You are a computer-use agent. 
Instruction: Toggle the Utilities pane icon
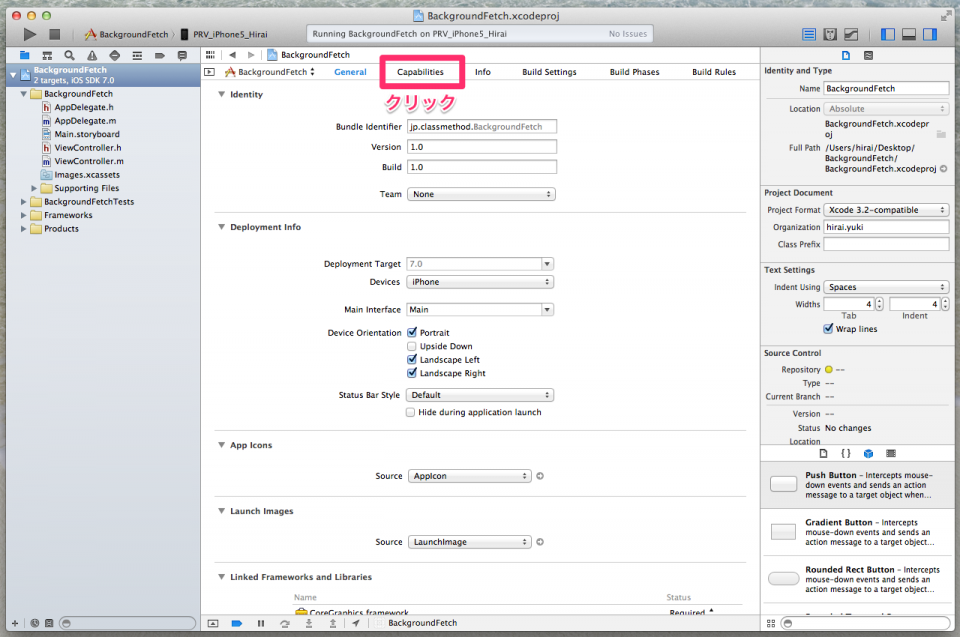coord(930,34)
